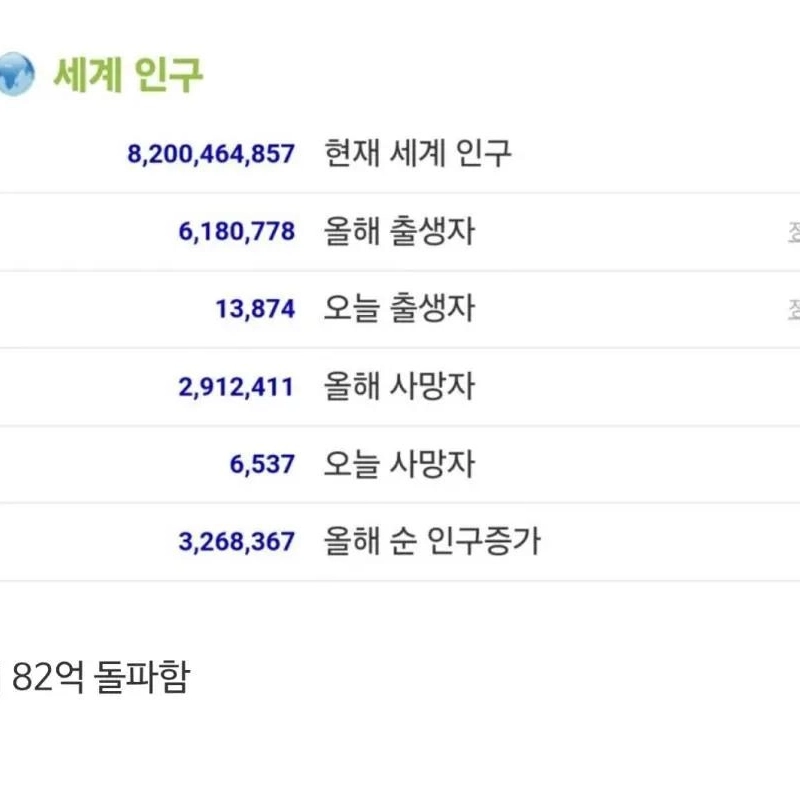Viewport: 800px width, 800px height.
Task: Select the 13,874 figure
Action: pos(255,309)
